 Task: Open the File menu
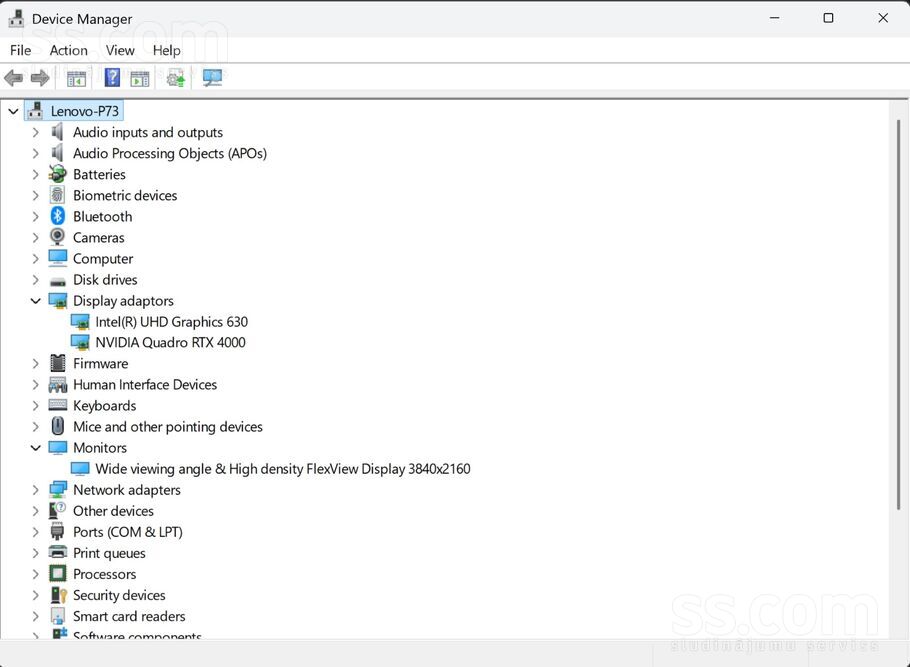(20, 51)
